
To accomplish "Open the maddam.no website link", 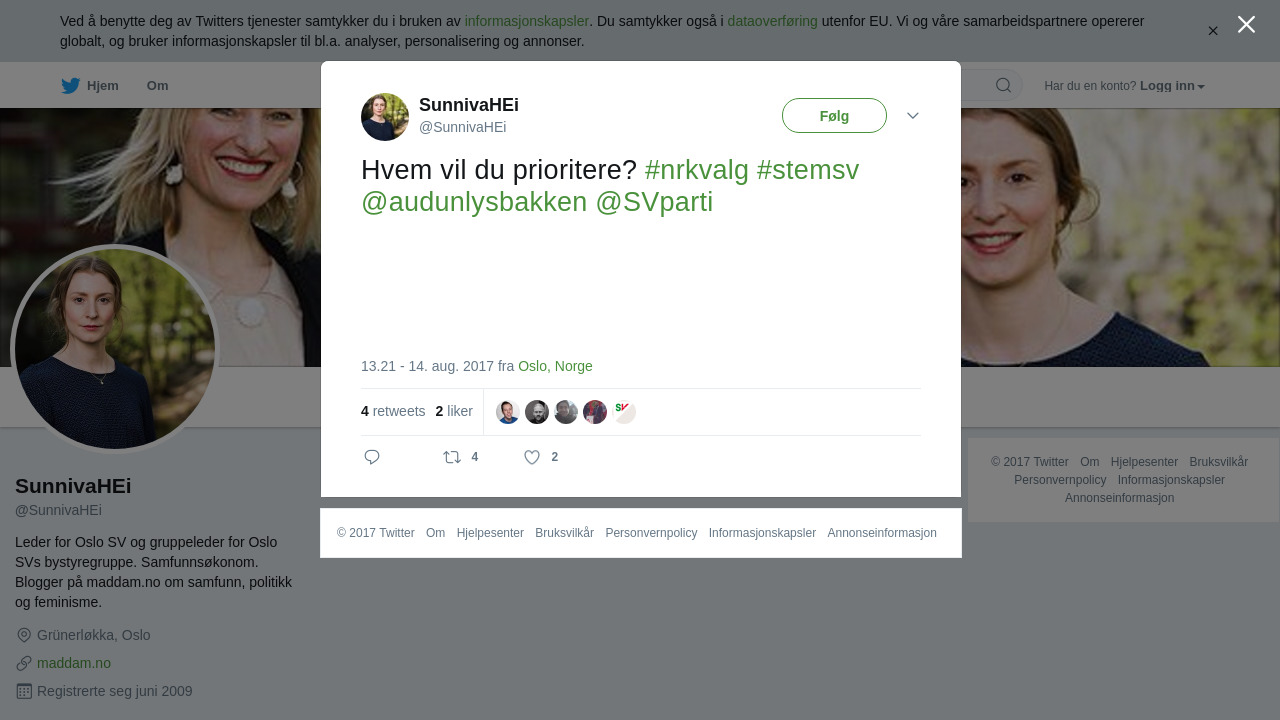I will [74, 663].
